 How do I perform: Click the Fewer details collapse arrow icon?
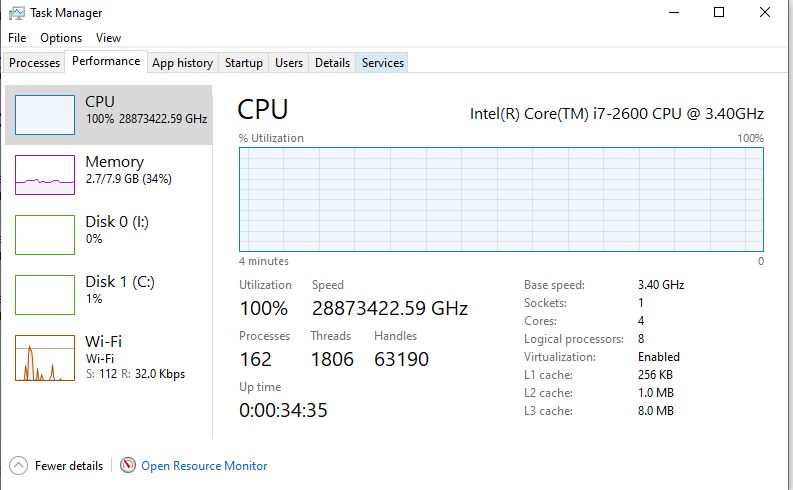[x=18, y=466]
